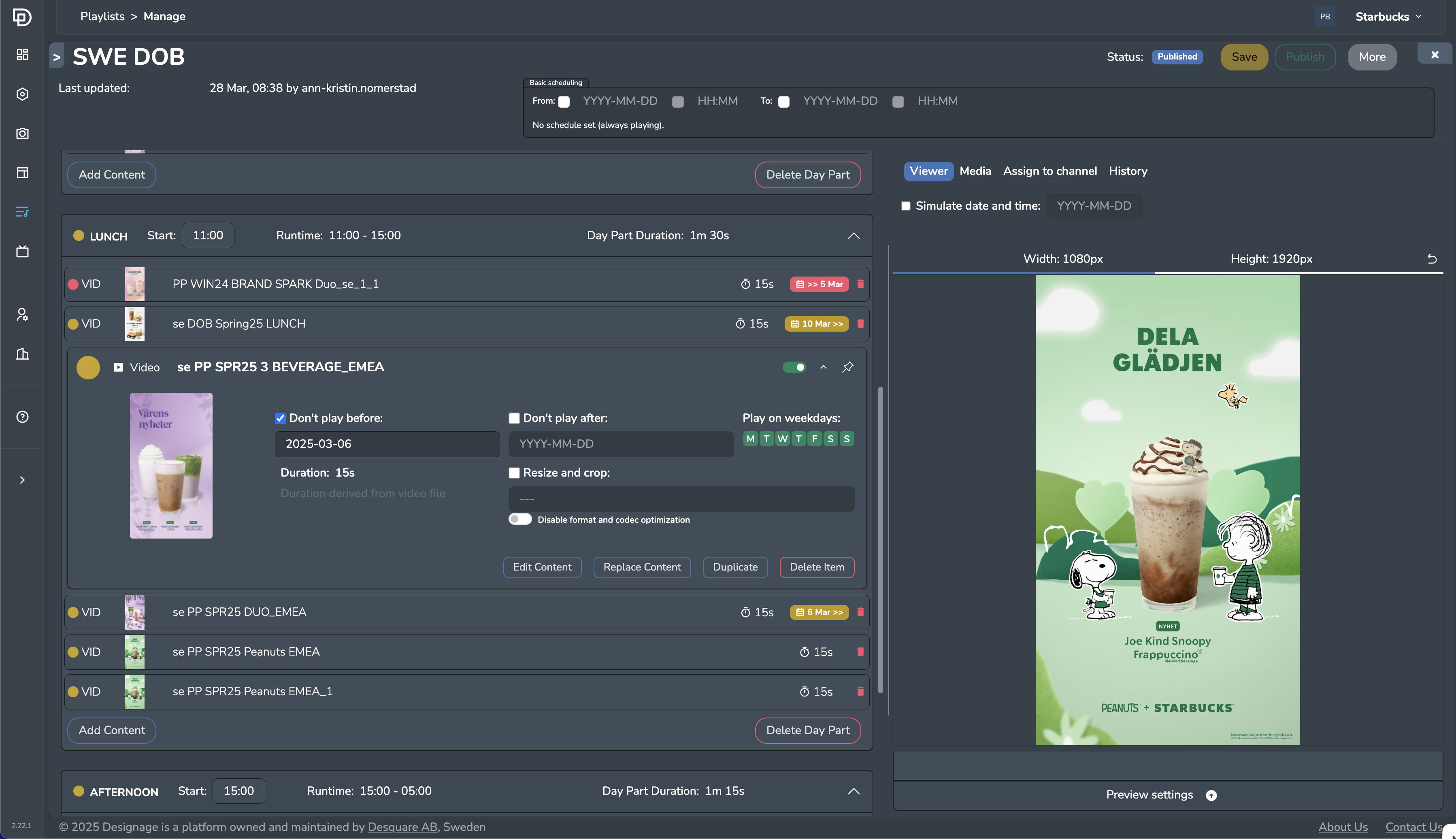Click the PB user avatar
This screenshot has width=1456, height=839.
[1325, 17]
